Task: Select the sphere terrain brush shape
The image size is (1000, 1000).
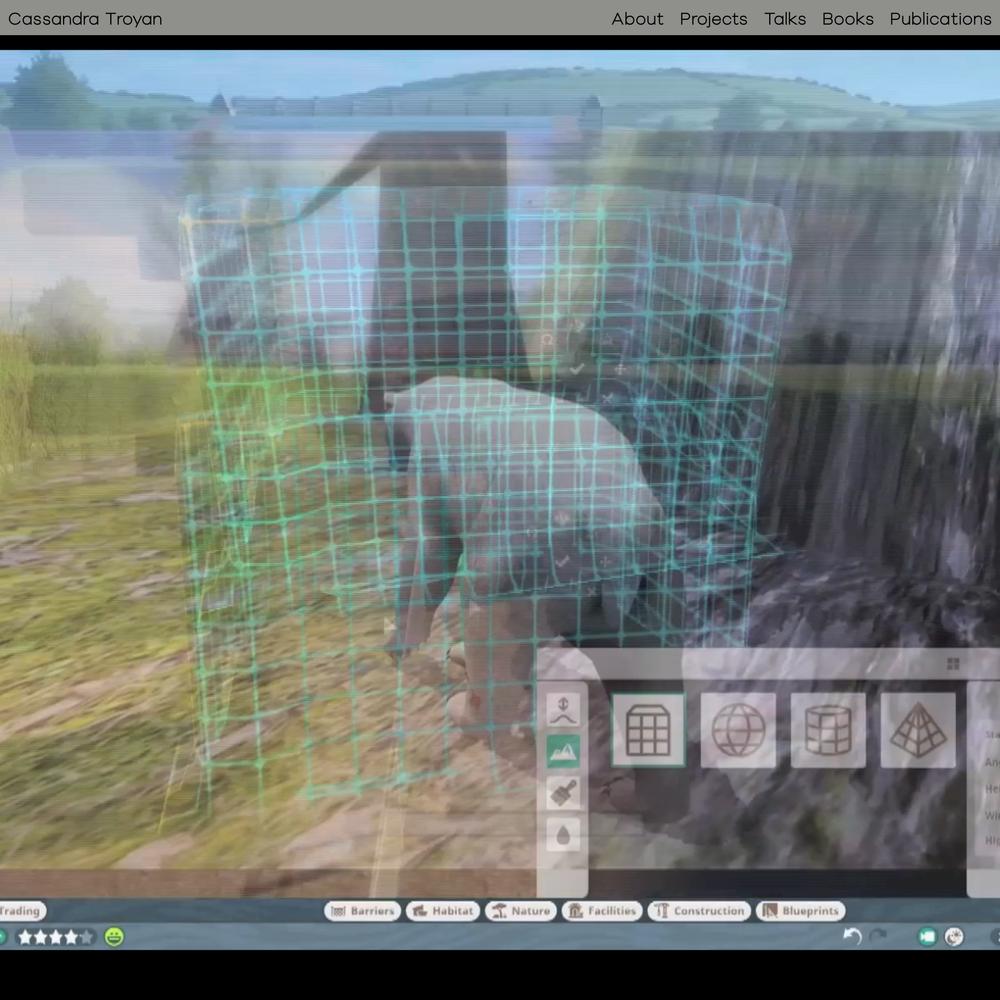Action: coord(738,730)
